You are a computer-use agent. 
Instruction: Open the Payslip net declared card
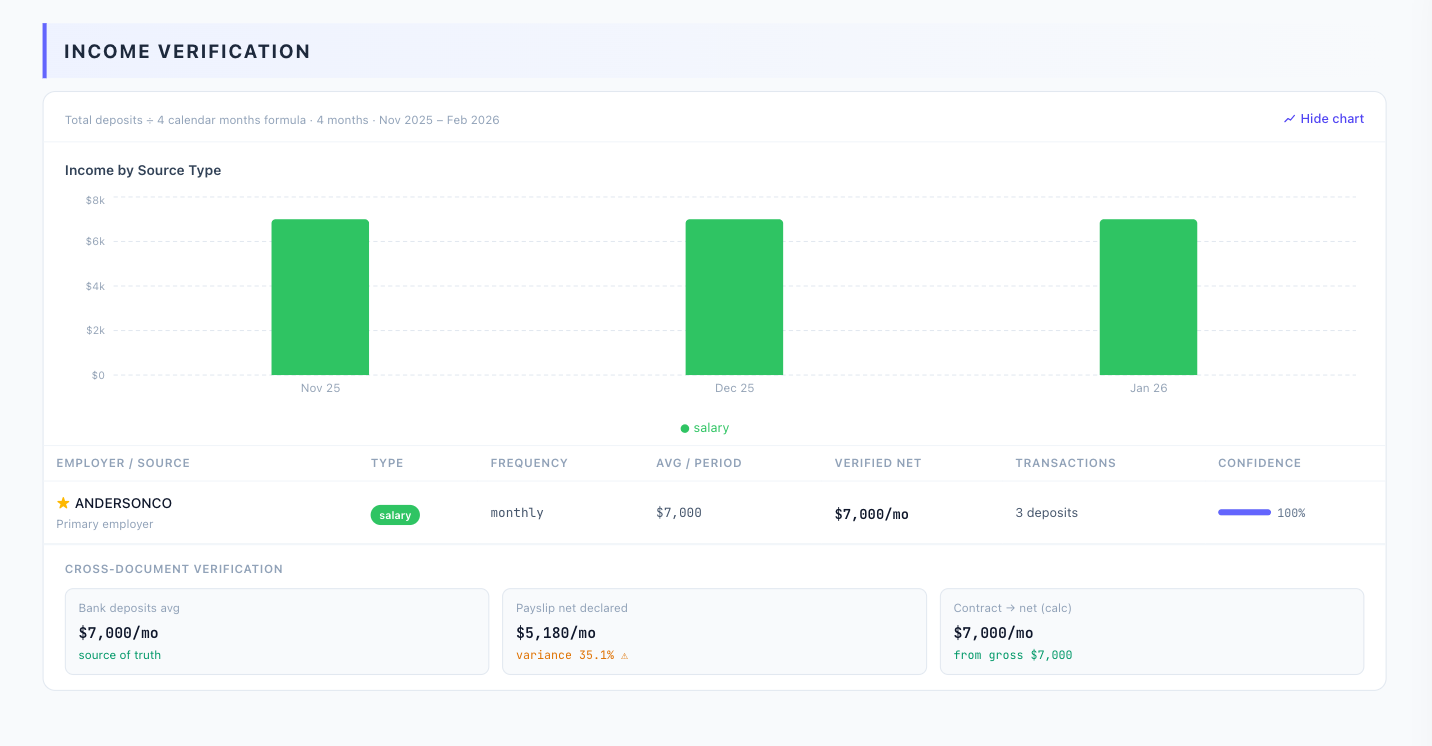(x=714, y=631)
